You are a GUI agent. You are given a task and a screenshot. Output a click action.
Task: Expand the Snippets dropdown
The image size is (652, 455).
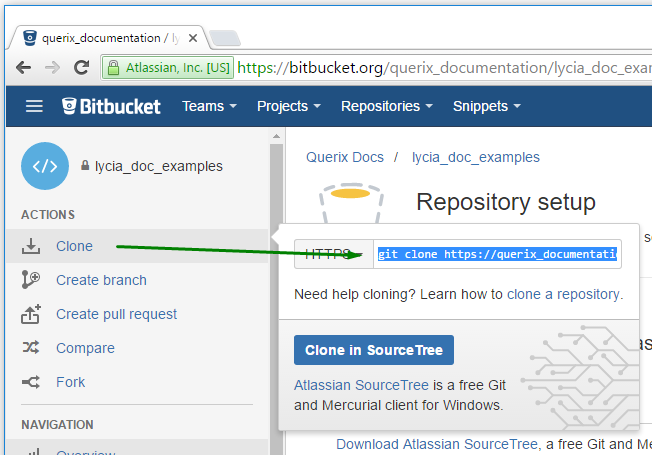coord(486,106)
